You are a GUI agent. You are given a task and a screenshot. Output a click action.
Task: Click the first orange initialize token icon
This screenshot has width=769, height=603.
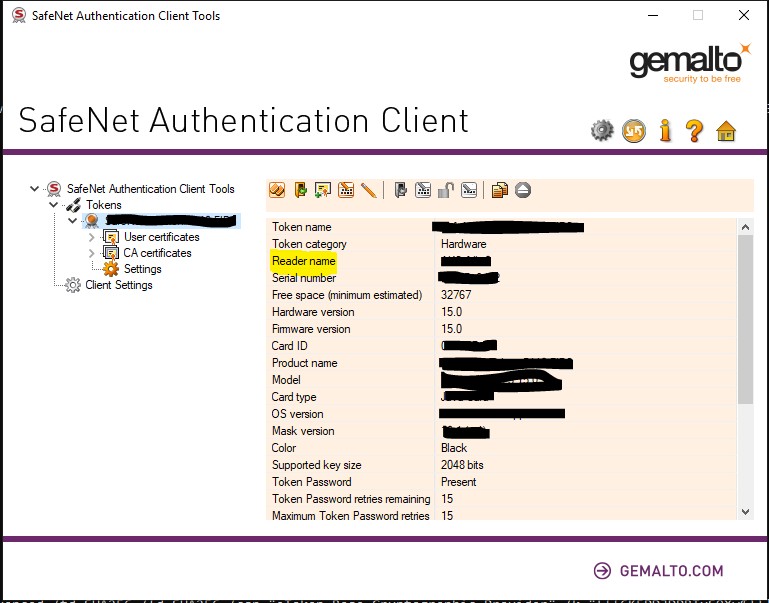click(x=277, y=190)
